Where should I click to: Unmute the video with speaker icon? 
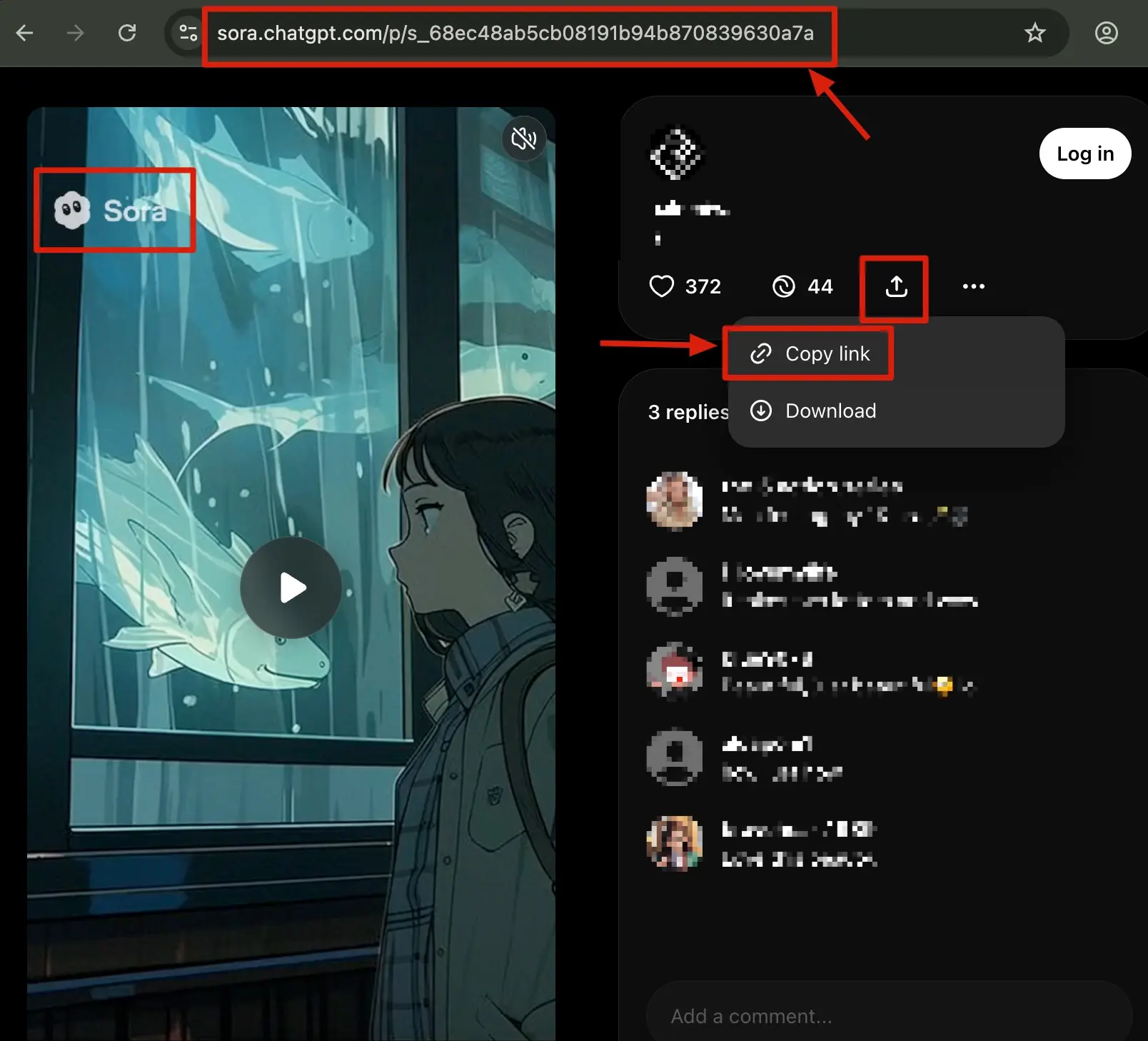(x=523, y=139)
